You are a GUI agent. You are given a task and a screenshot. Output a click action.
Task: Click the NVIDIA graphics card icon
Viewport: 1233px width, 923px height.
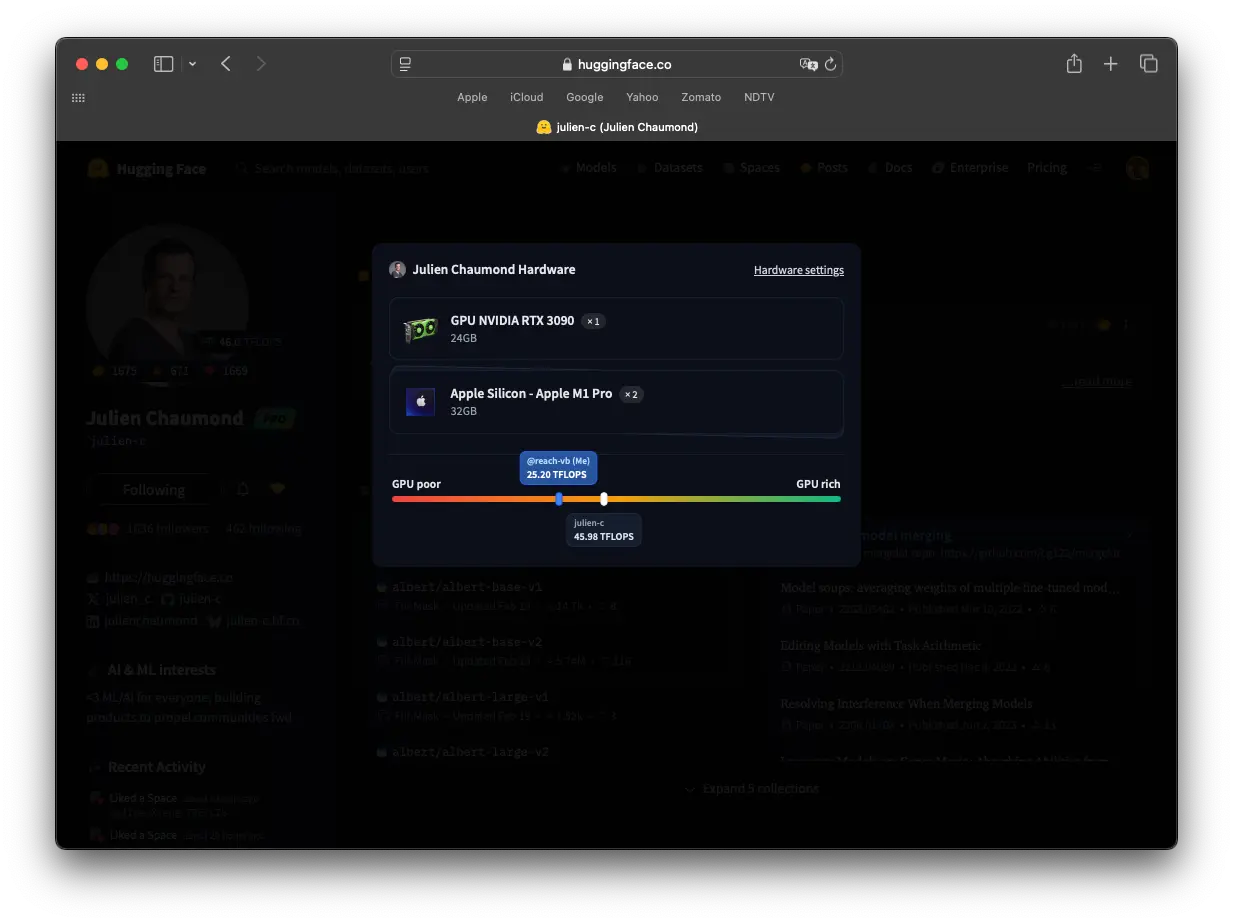click(x=420, y=329)
